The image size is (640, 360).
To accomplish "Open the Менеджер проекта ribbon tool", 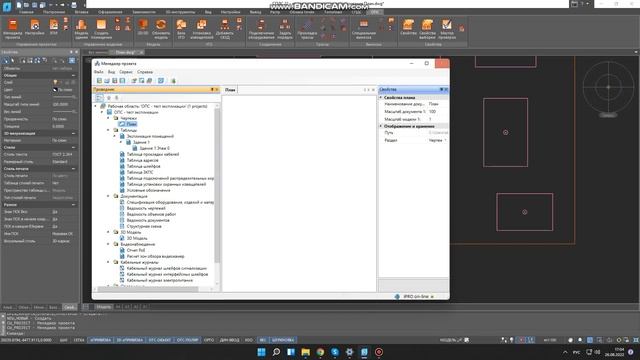I will coord(13,29).
